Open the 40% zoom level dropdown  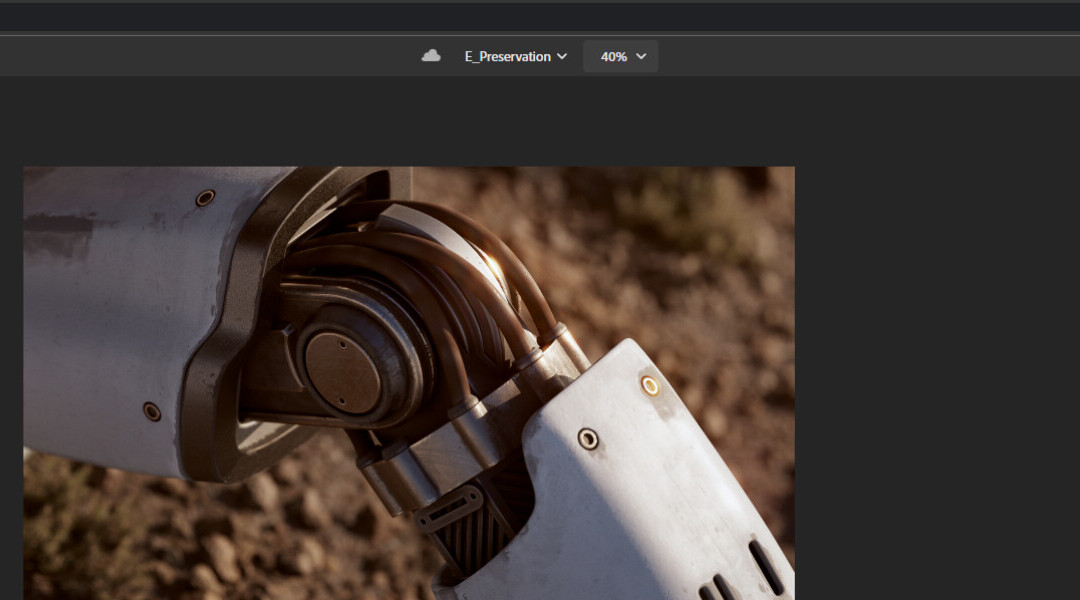click(x=621, y=57)
